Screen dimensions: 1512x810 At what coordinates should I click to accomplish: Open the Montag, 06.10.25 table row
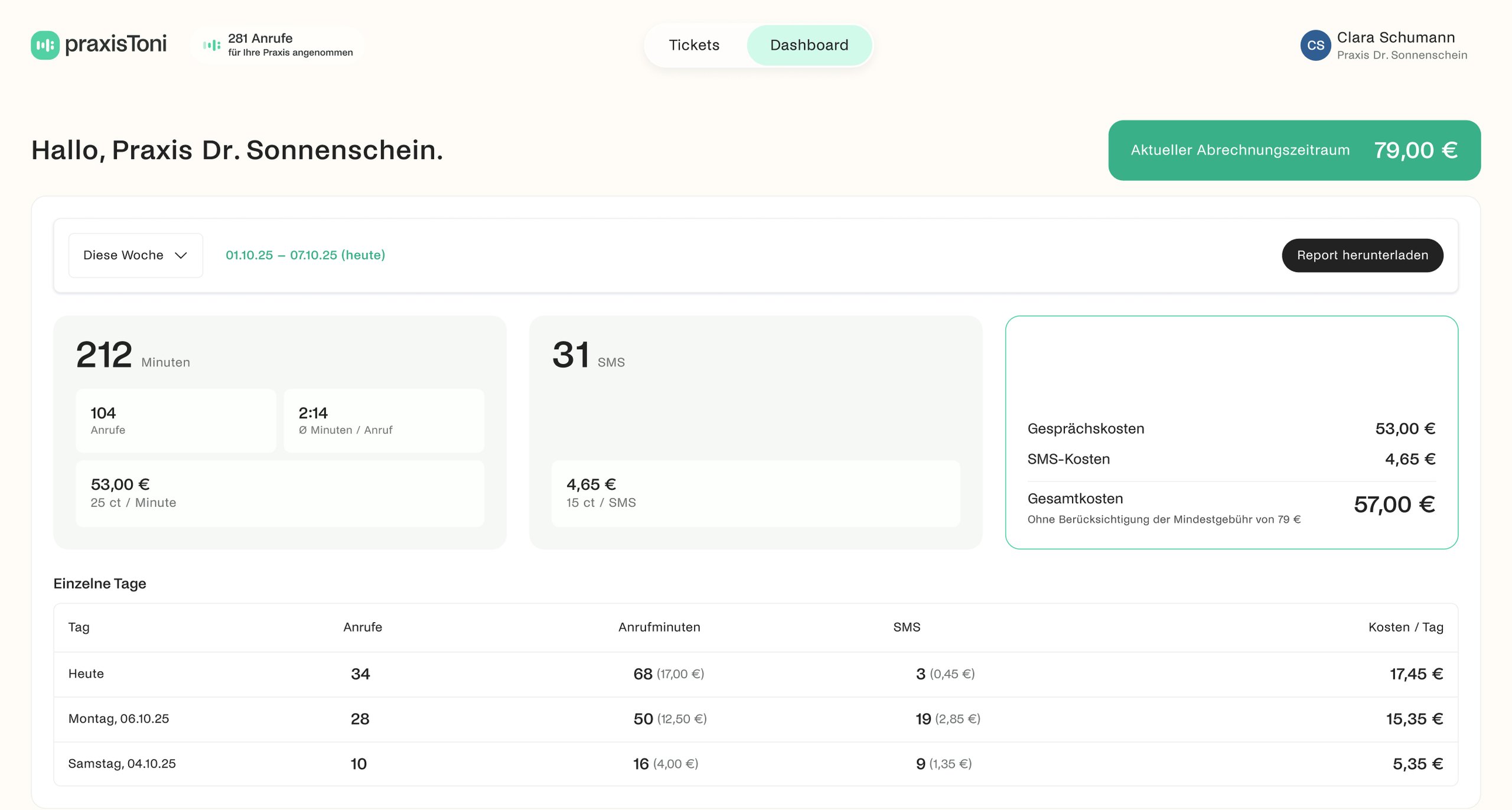[x=755, y=719]
